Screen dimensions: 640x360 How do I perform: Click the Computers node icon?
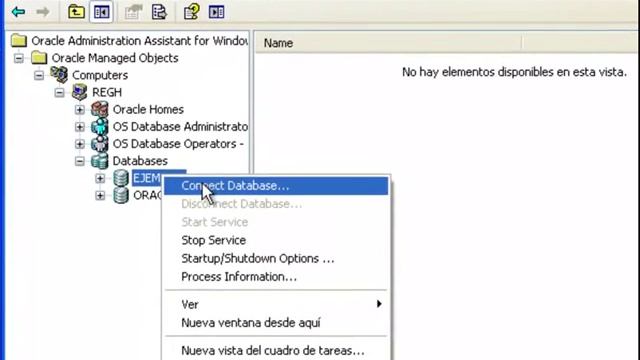click(x=59, y=74)
